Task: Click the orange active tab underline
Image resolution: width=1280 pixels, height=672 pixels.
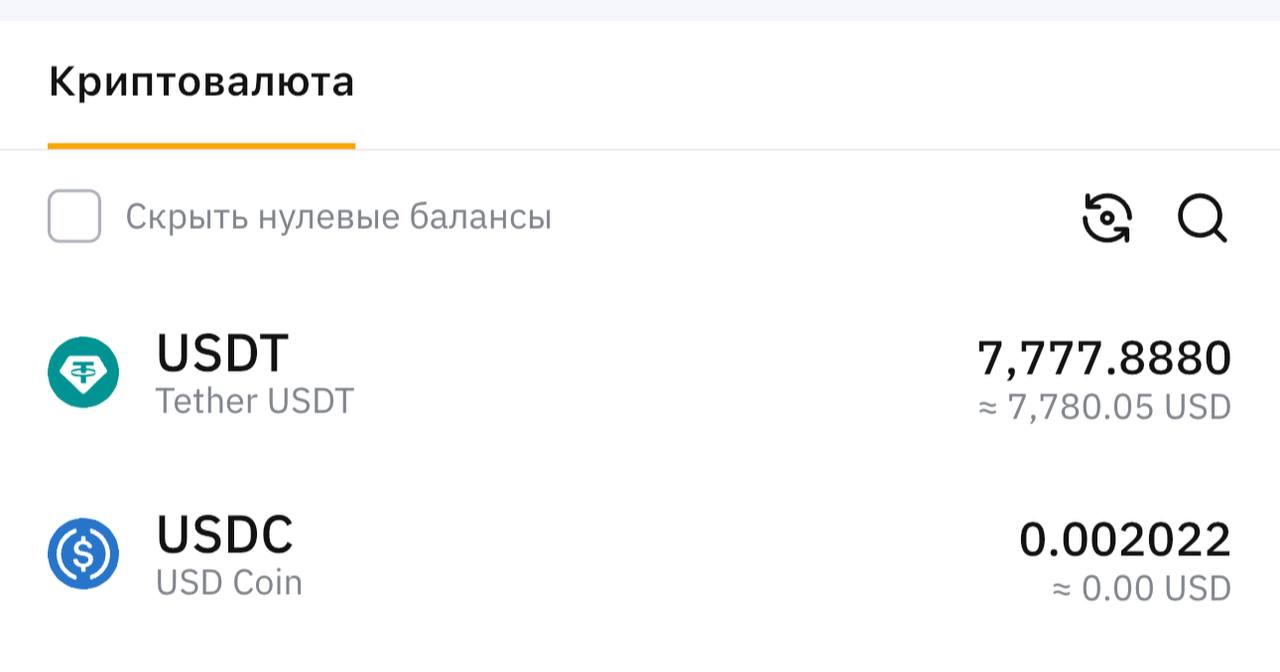Action: pyautogui.click(x=201, y=146)
